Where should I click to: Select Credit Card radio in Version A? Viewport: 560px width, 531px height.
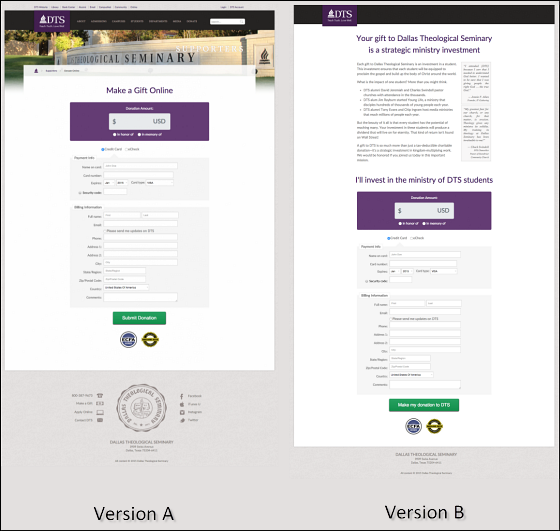point(103,149)
